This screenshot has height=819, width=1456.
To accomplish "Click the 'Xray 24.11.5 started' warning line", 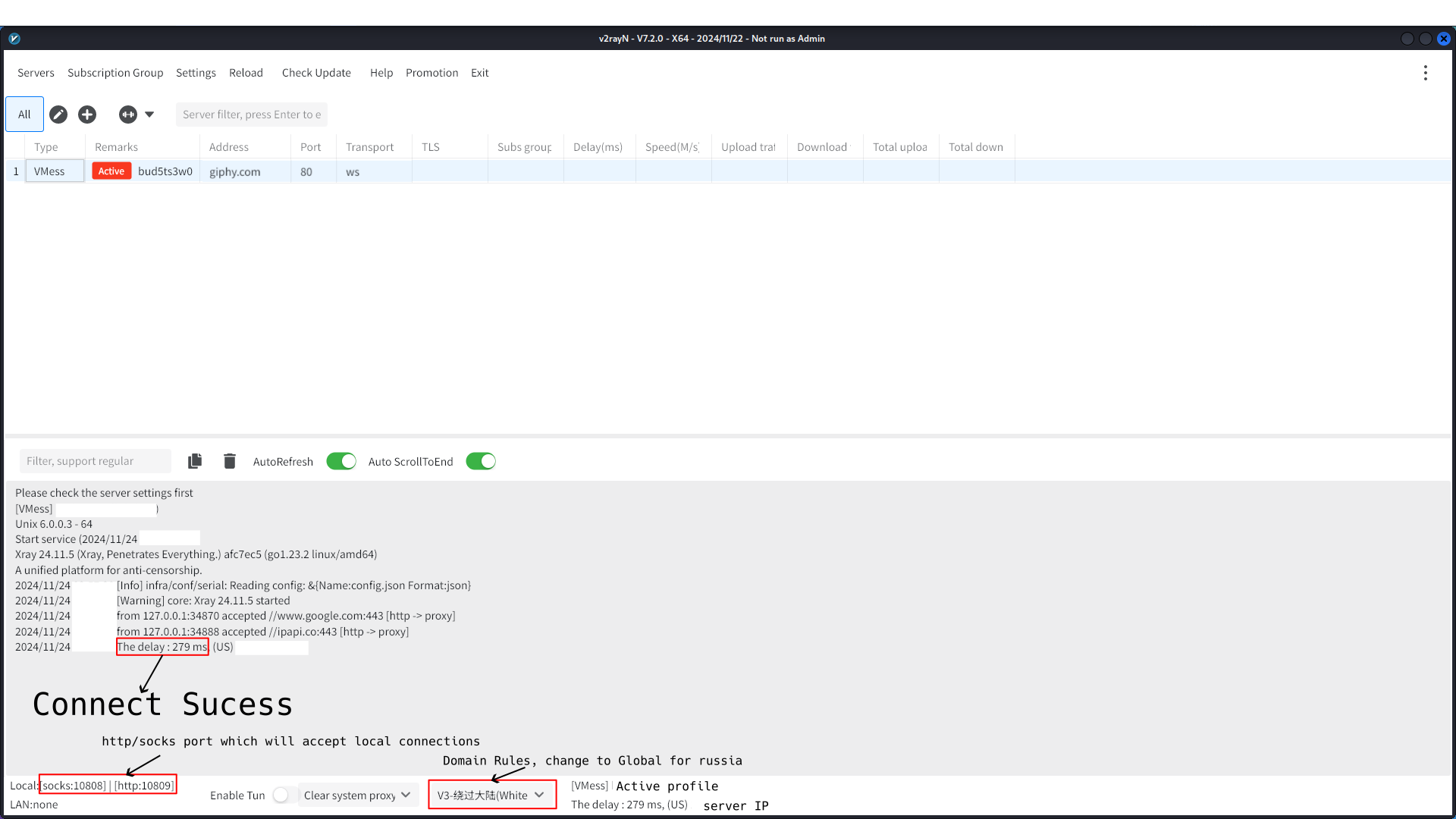I will (x=203, y=601).
